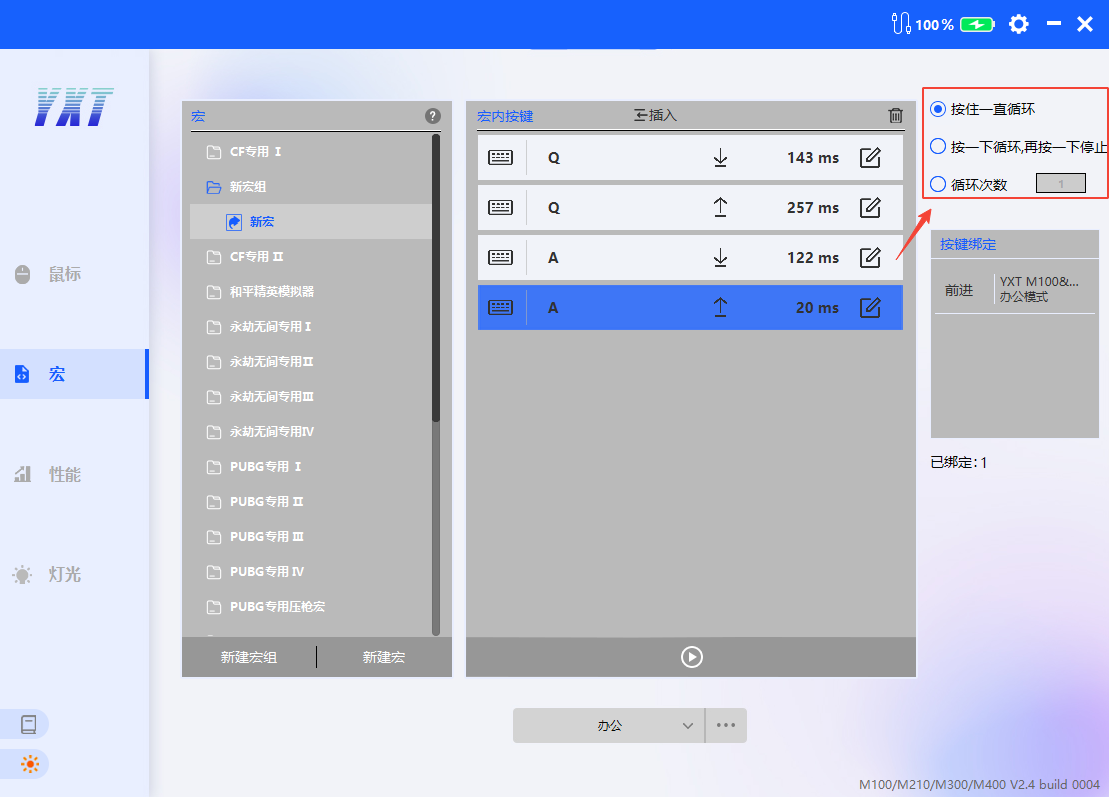The width and height of the screenshot is (1109, 797).
Task: Open the 灯光 lighting tab
Action: 64,574
